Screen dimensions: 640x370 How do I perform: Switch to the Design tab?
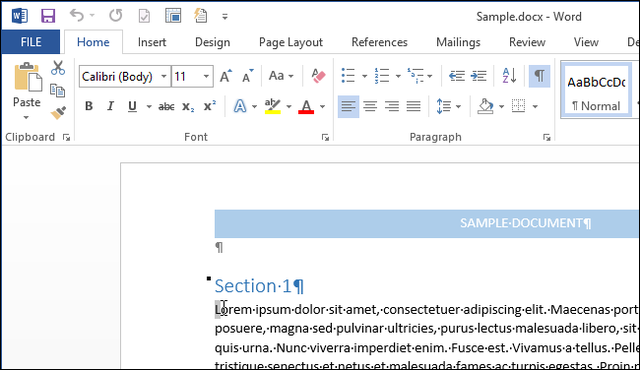point(212,42)
